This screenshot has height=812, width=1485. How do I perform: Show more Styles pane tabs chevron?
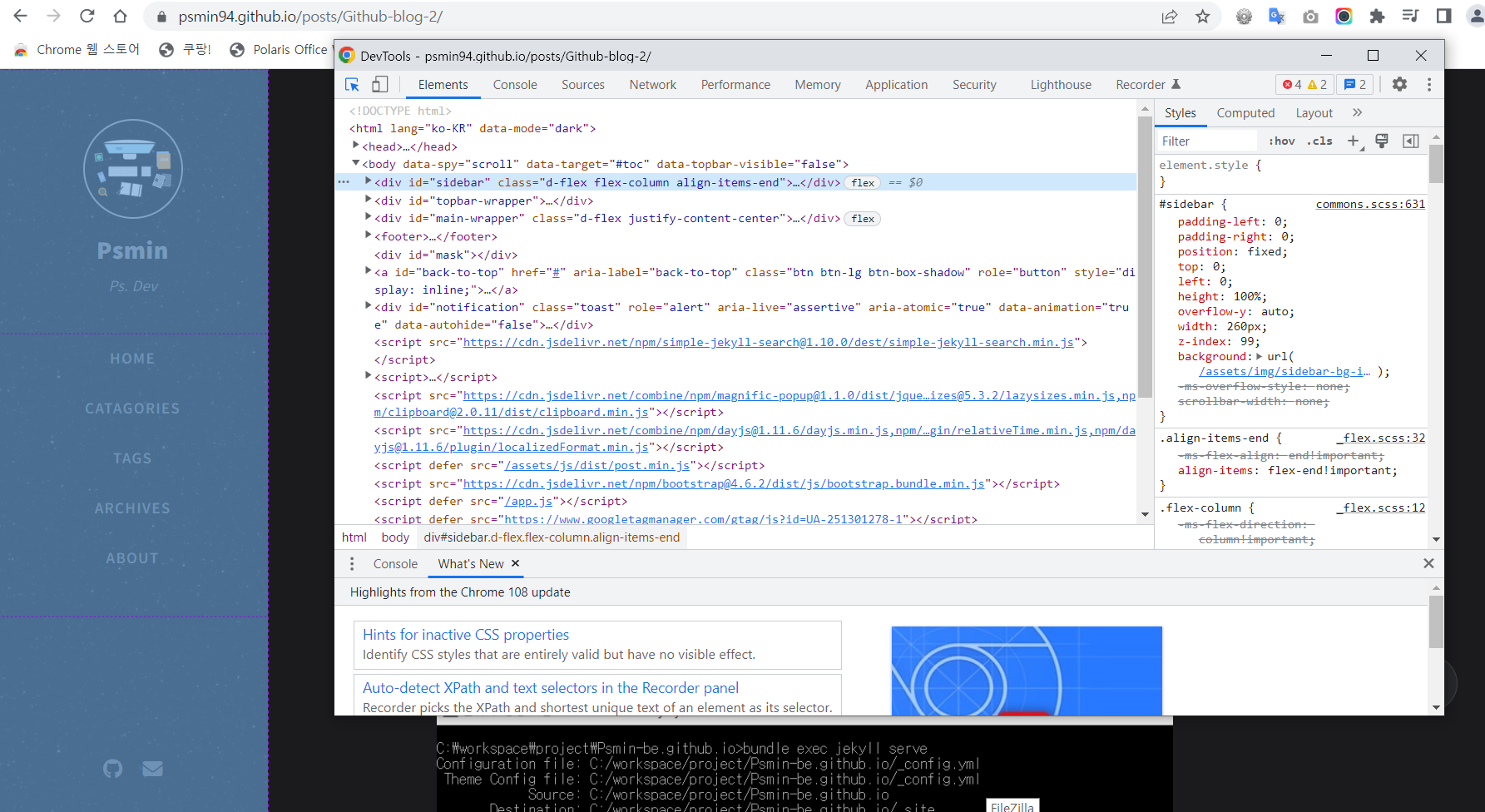[x=1358, y=112]
